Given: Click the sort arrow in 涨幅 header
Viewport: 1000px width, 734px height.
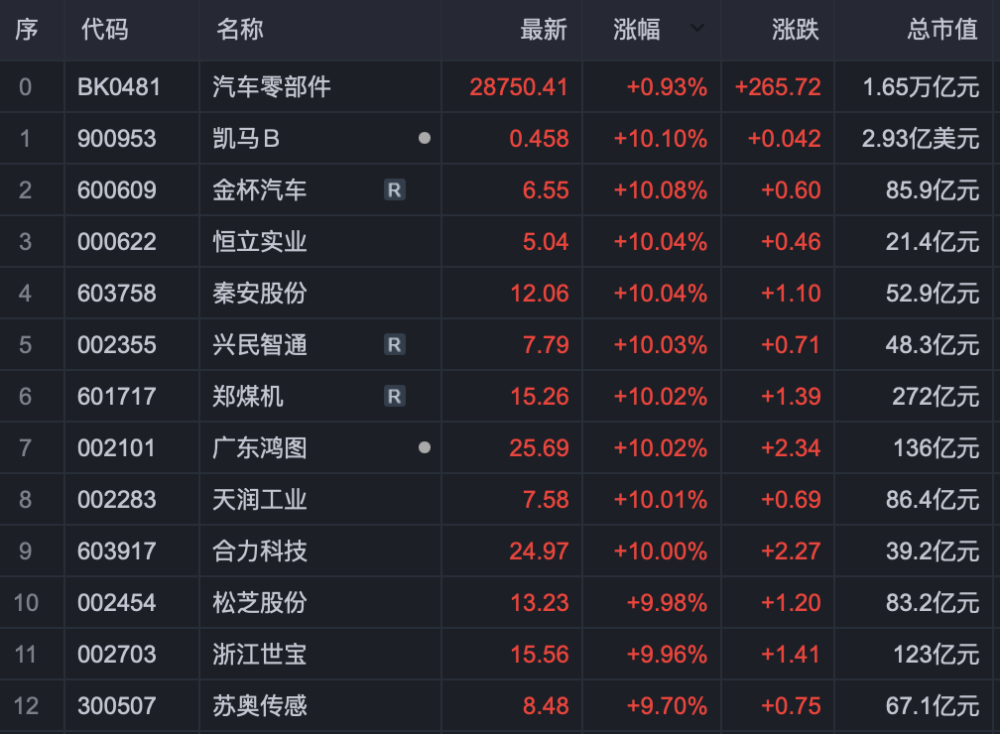Looking at the screenshot, I should (x=697, y=30).
